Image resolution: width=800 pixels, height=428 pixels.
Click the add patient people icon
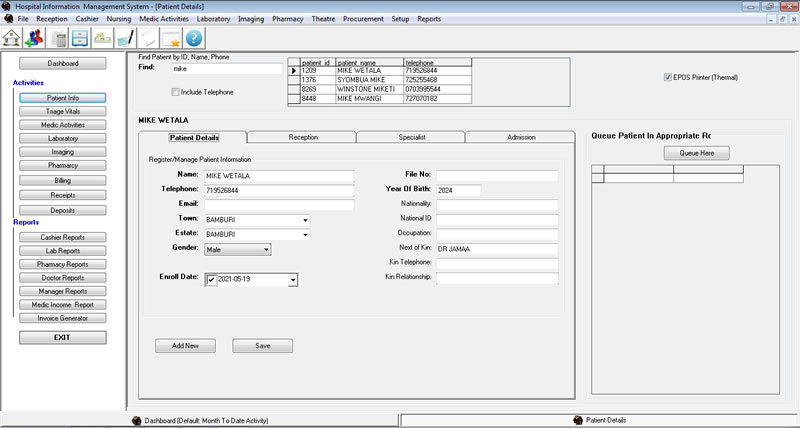pyautogui.click(x=36, y=38)
